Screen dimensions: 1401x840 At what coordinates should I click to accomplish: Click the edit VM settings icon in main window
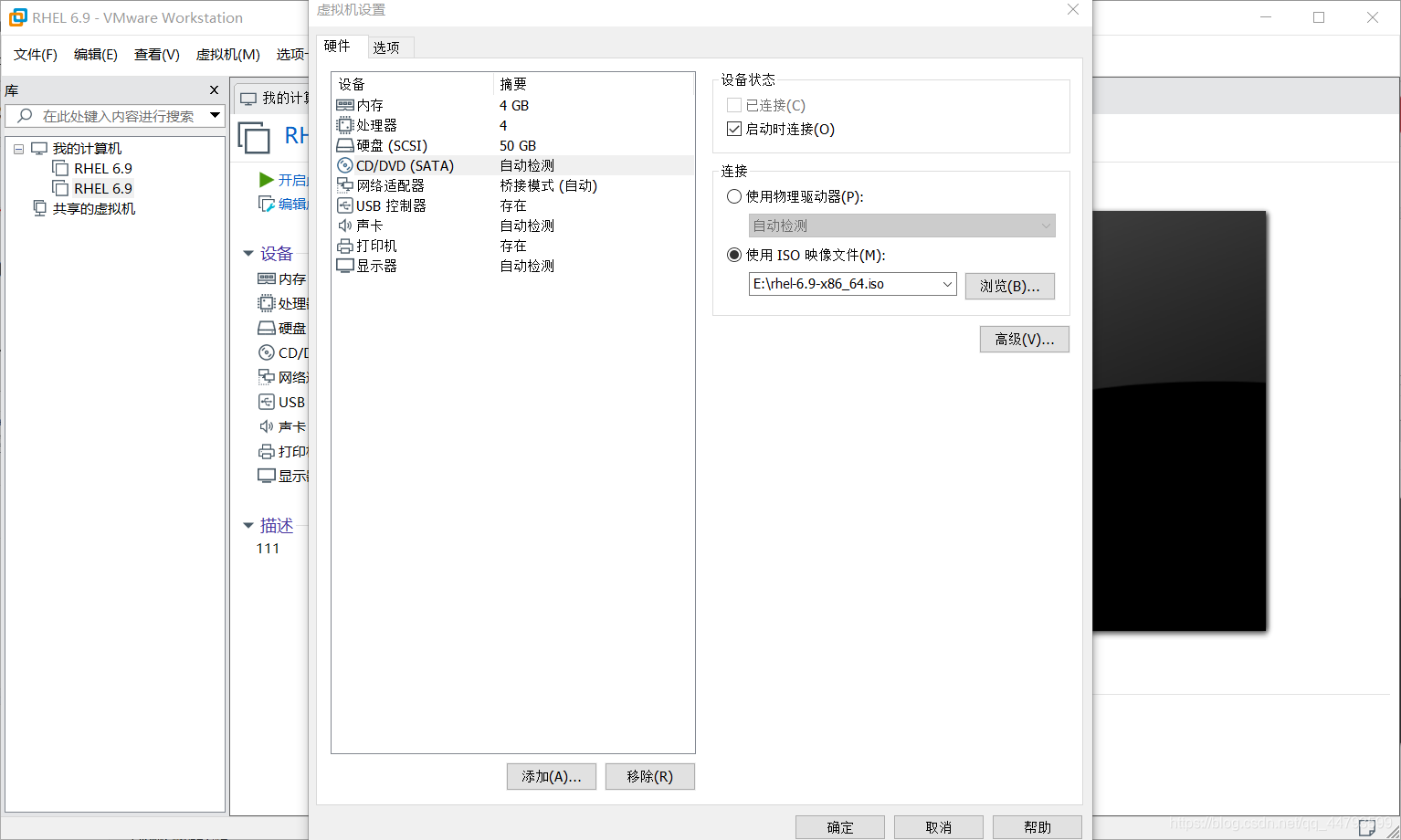pos(266,204)
